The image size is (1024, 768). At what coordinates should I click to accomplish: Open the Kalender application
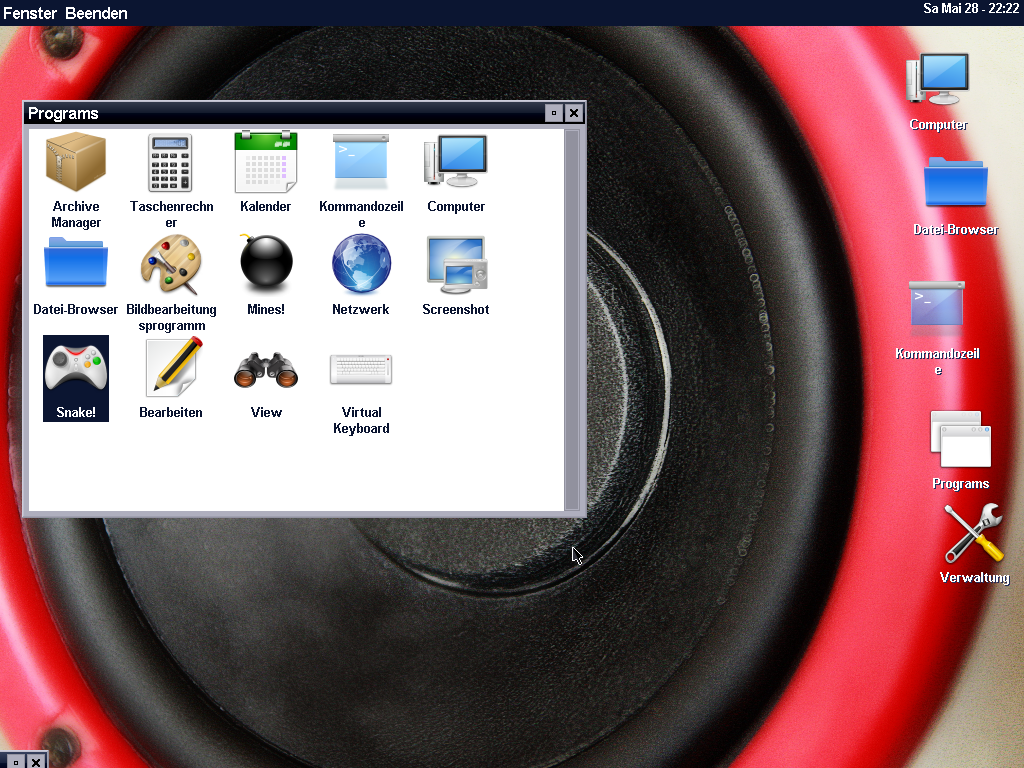pyautogui.click(x=266, y=164)
